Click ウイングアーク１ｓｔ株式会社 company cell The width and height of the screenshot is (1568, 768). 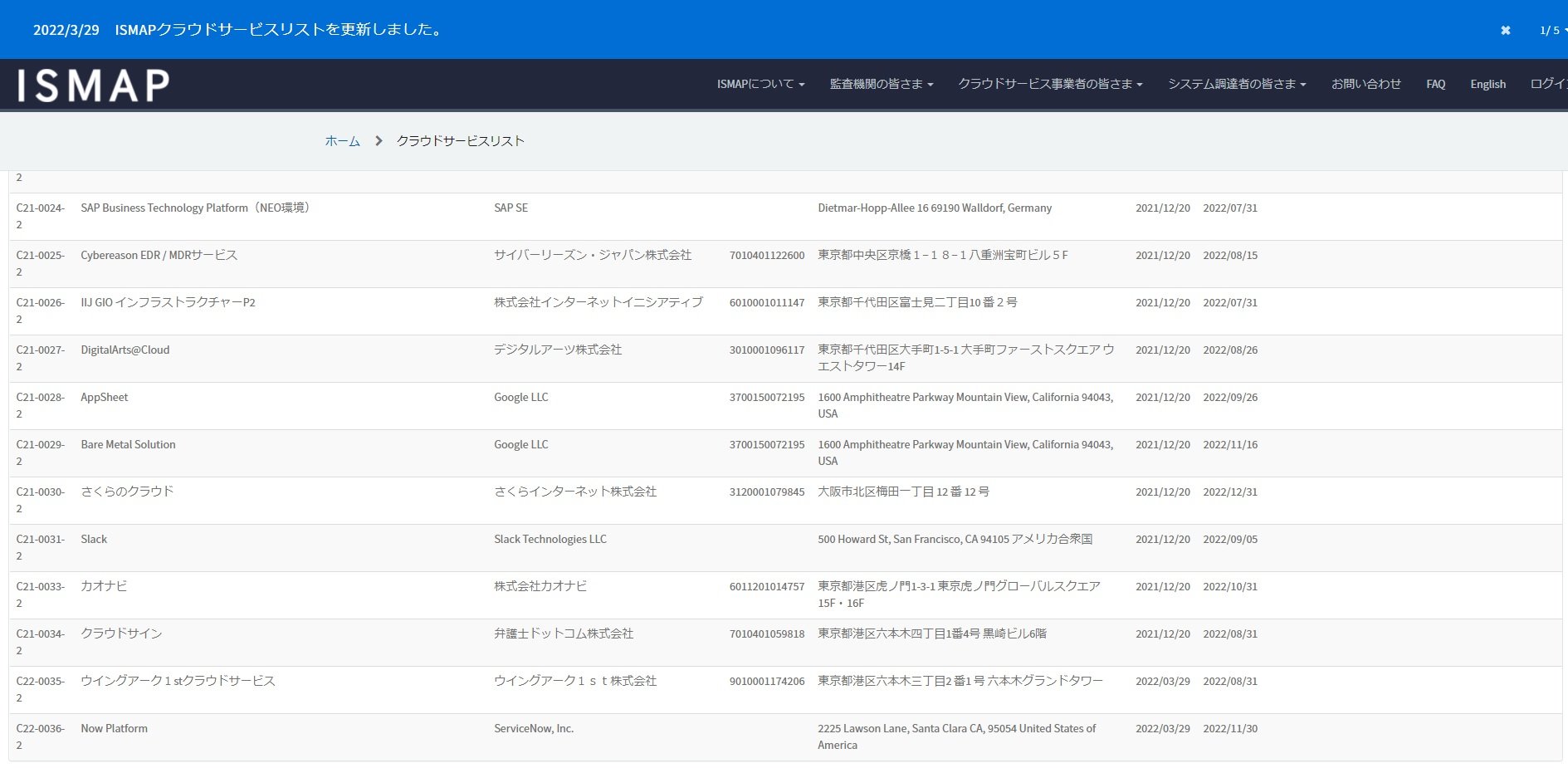pos(575,681)
